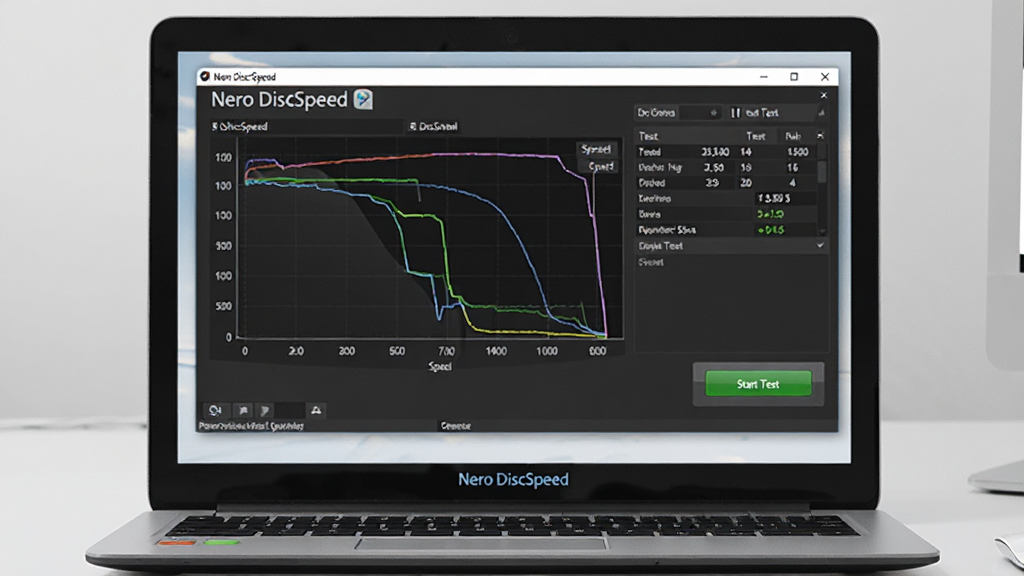Maximize the Nero DiscSpeed window

(794, 76)
